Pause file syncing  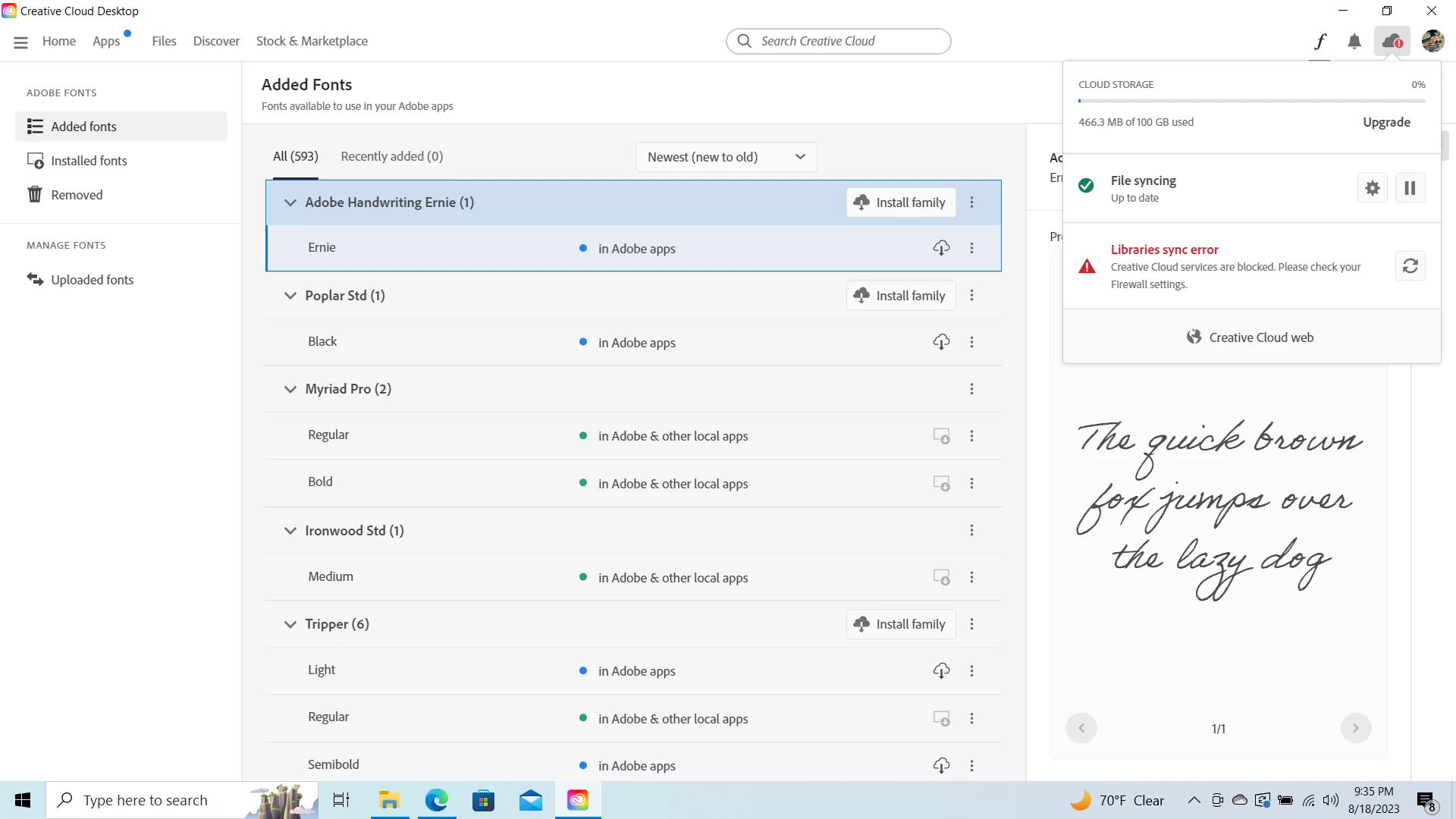(x=1410, y=188)
